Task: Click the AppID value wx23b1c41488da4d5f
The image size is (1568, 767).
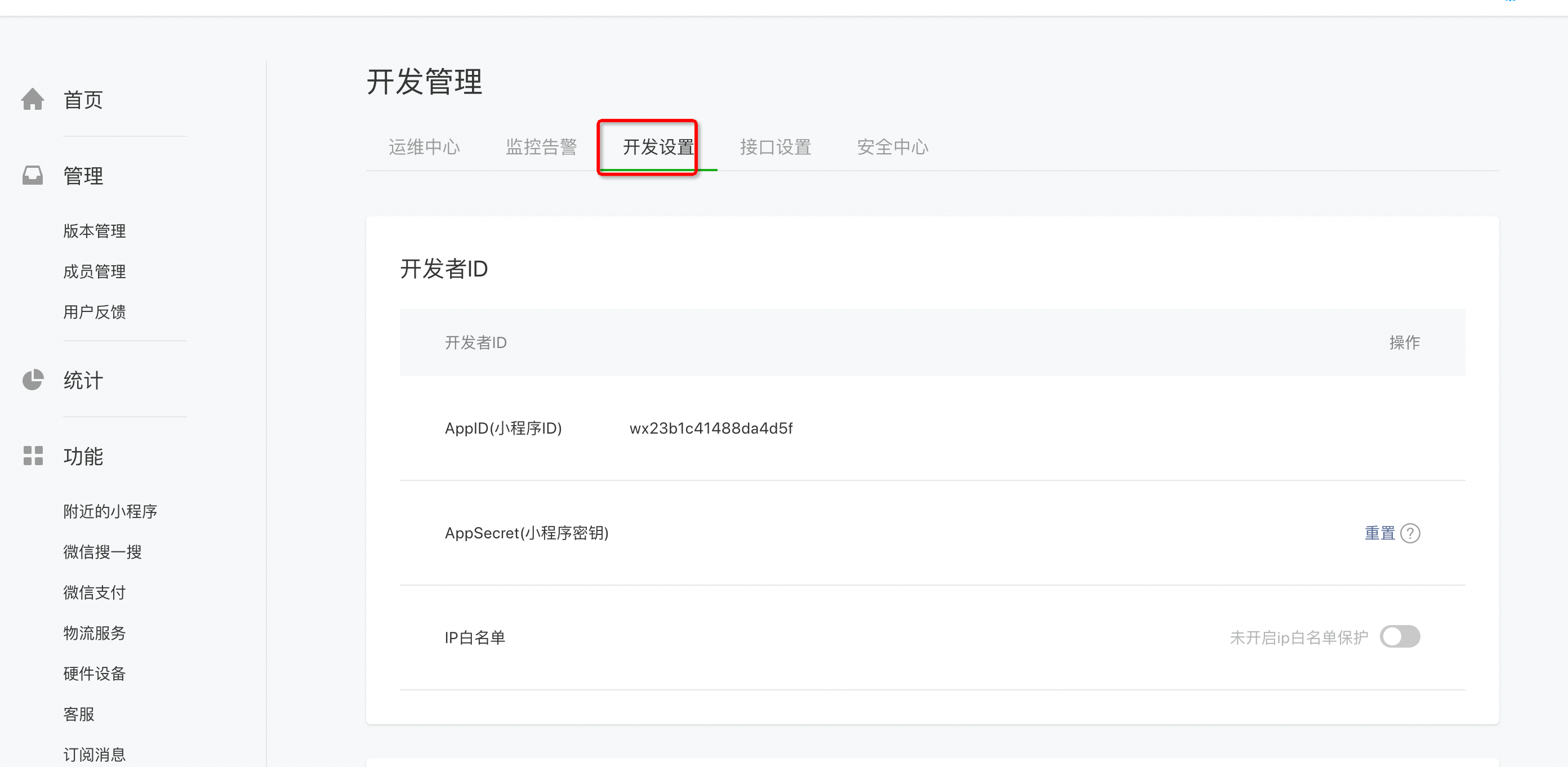Action: click(710, 429)
